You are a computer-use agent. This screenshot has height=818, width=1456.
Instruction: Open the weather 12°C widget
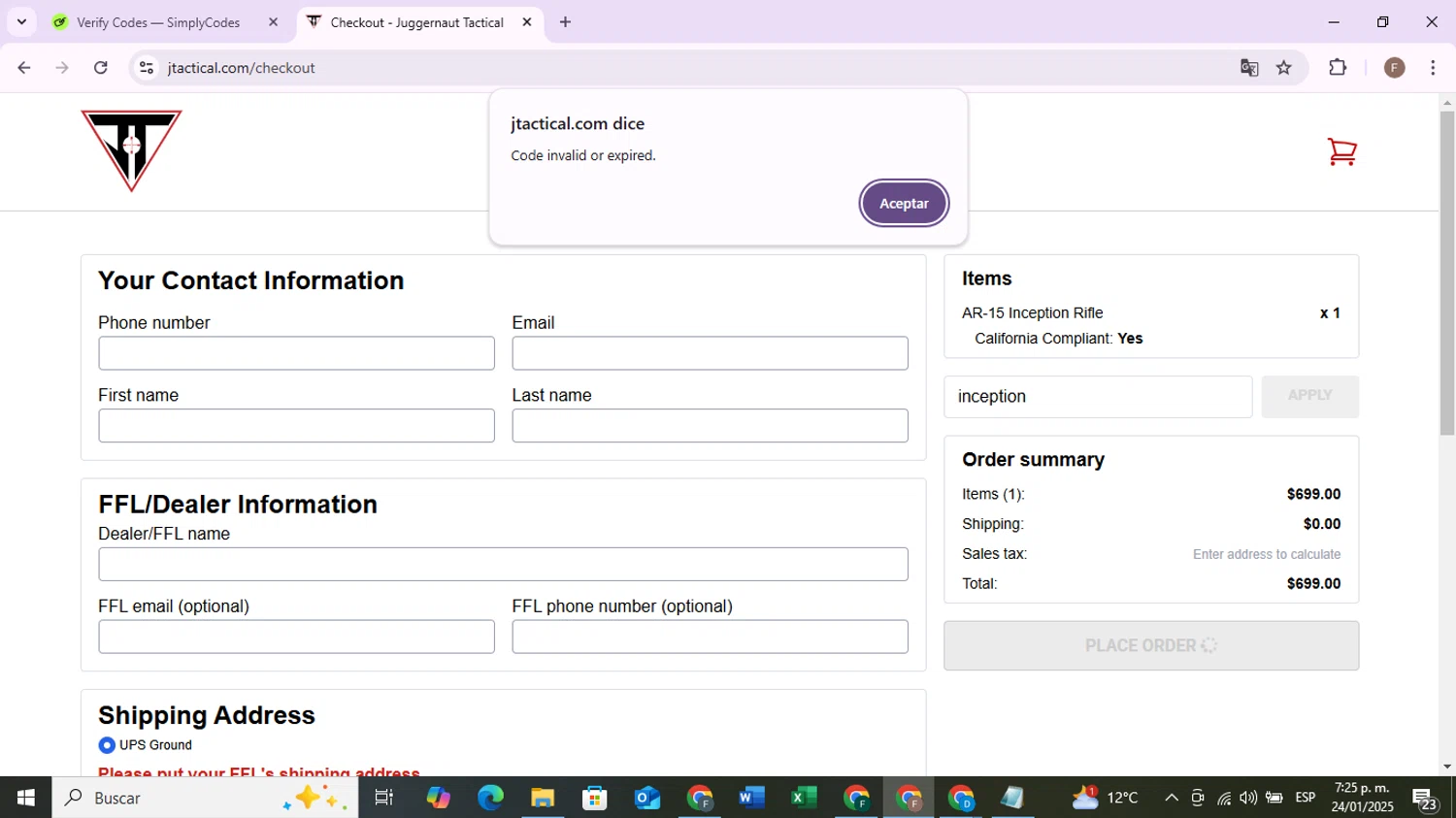[1106, 798]
